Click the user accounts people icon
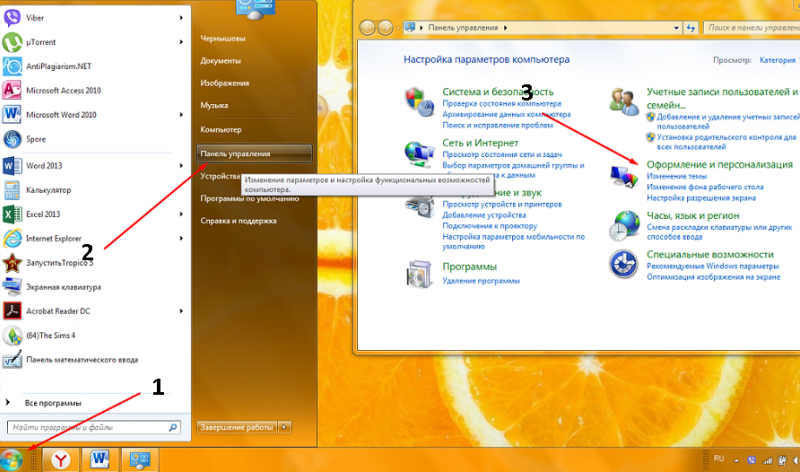Viewport: 800px width, 472px height. 624,101
